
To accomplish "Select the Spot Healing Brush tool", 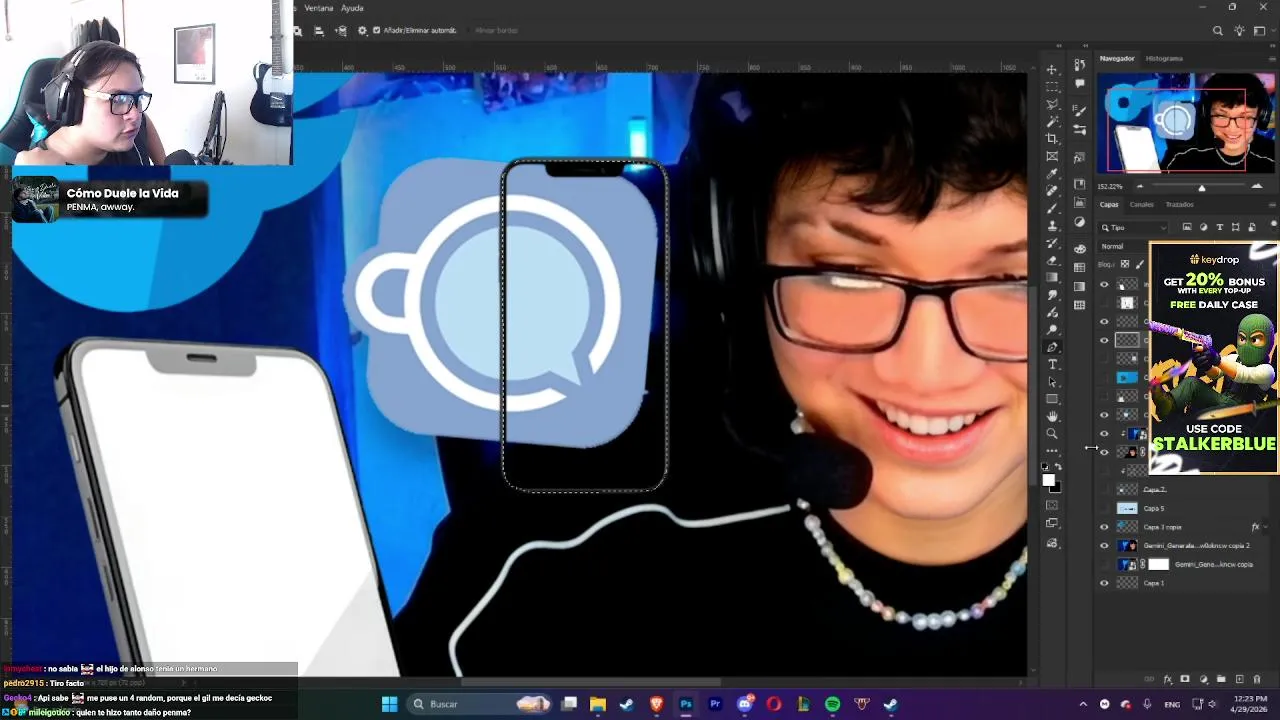I will pyautogui.click(x=1052, y=190).
